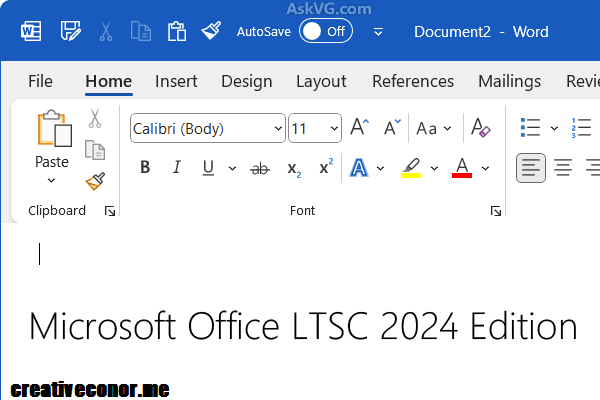
Task: Click the Text Effects blue A icon
Action: (x=359, y=168)
